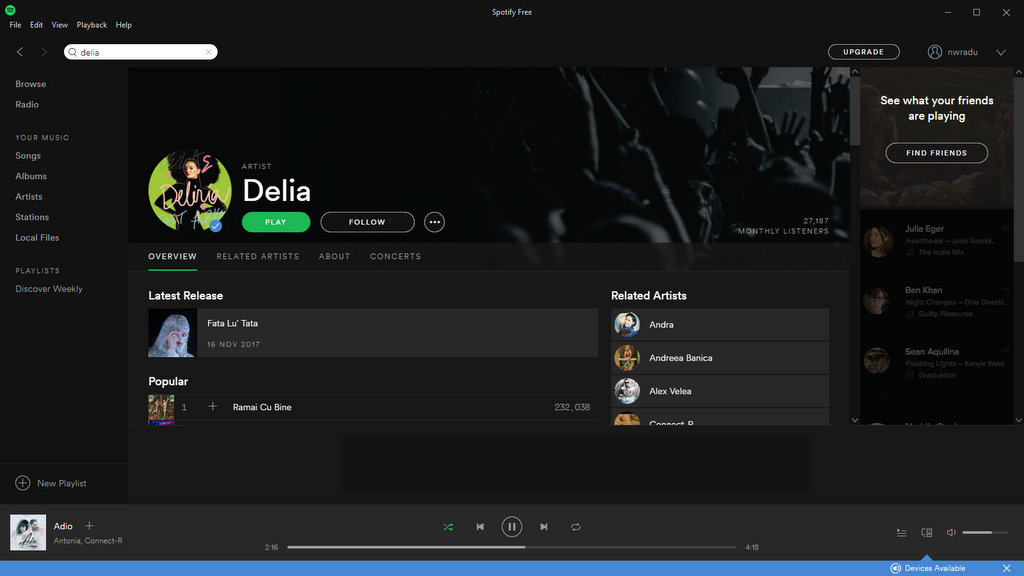Switch to the Related Artists tab
Viewport: 1024px width, 576px height.
click(257, 257)
